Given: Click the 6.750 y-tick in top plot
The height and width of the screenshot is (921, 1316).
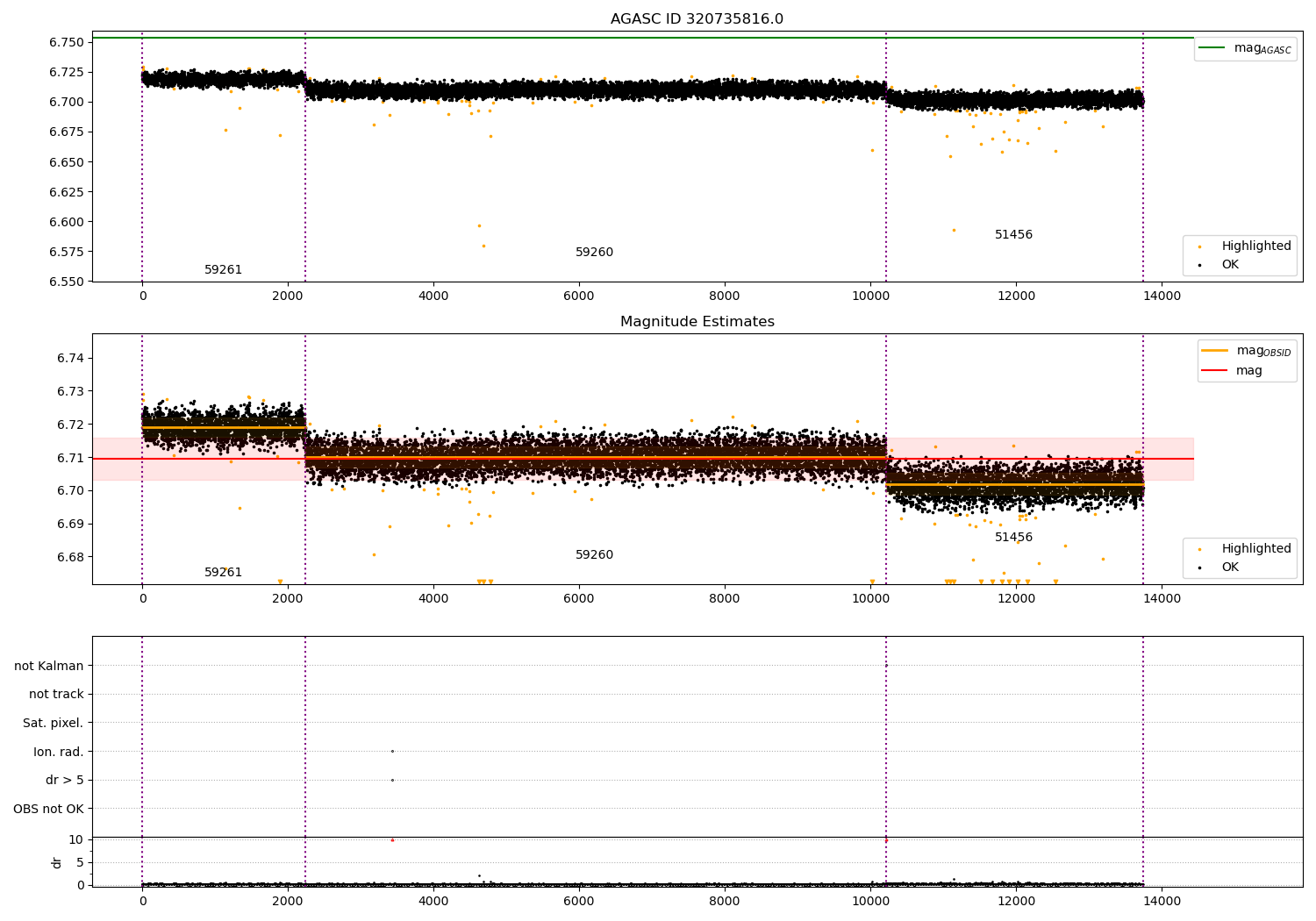Looking at the screenshot, I should [66, 42].
